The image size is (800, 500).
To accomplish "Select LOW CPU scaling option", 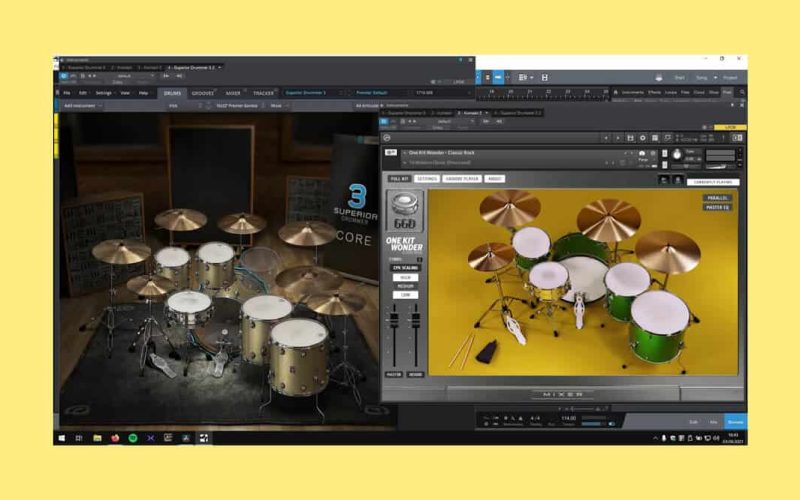I will (405, 295).
